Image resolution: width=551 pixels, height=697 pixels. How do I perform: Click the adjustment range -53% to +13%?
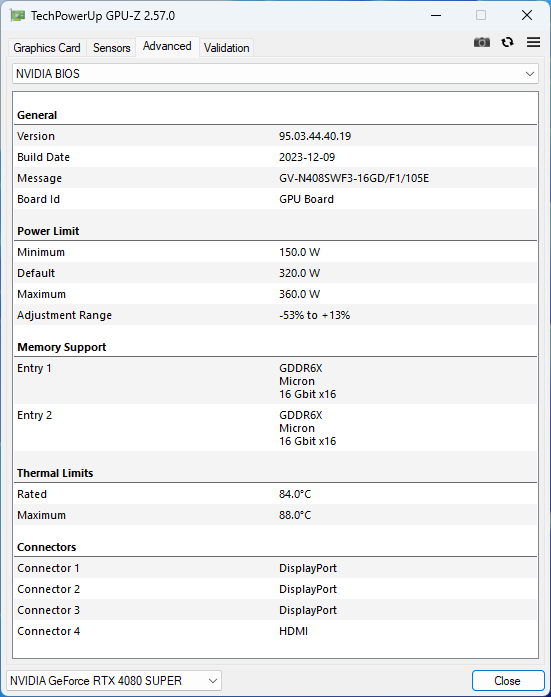point(315,315)
